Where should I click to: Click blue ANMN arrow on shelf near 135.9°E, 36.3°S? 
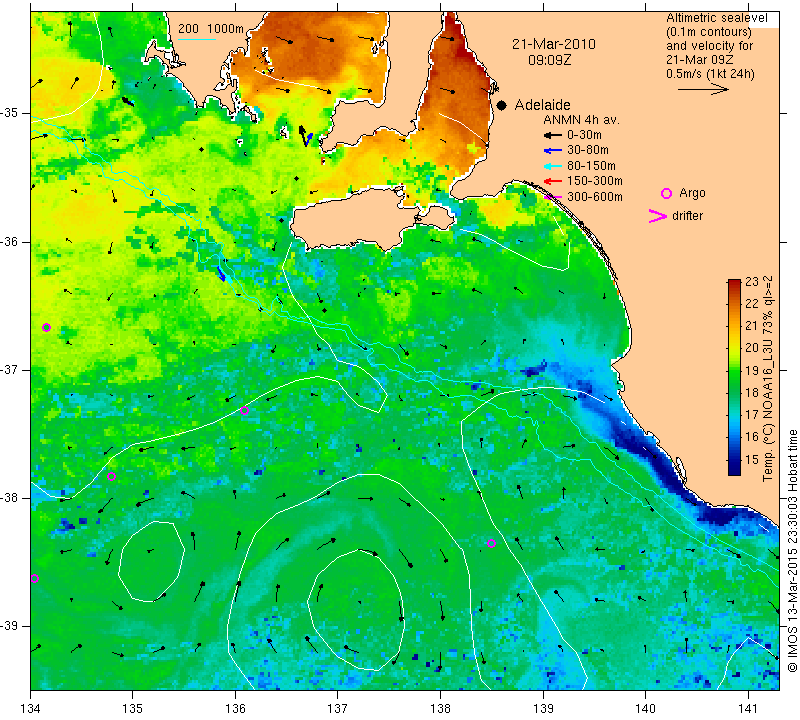(x=221, y=274)
